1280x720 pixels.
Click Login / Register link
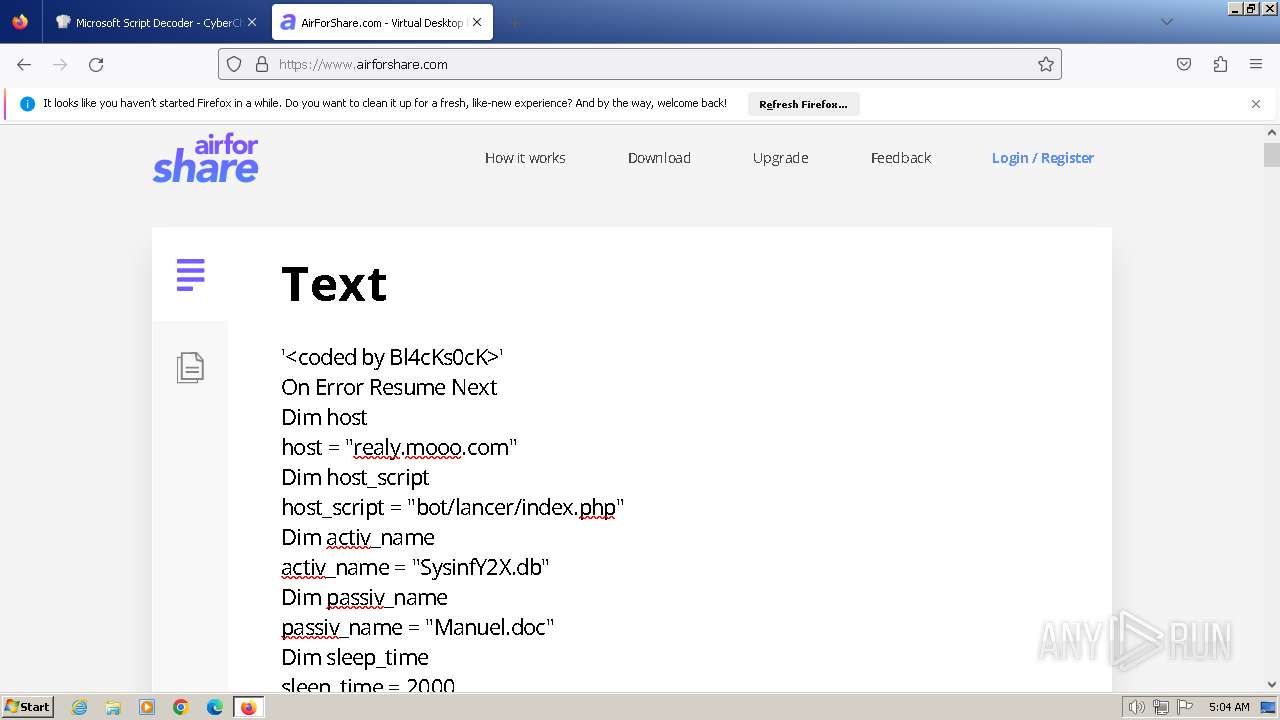1043,158
